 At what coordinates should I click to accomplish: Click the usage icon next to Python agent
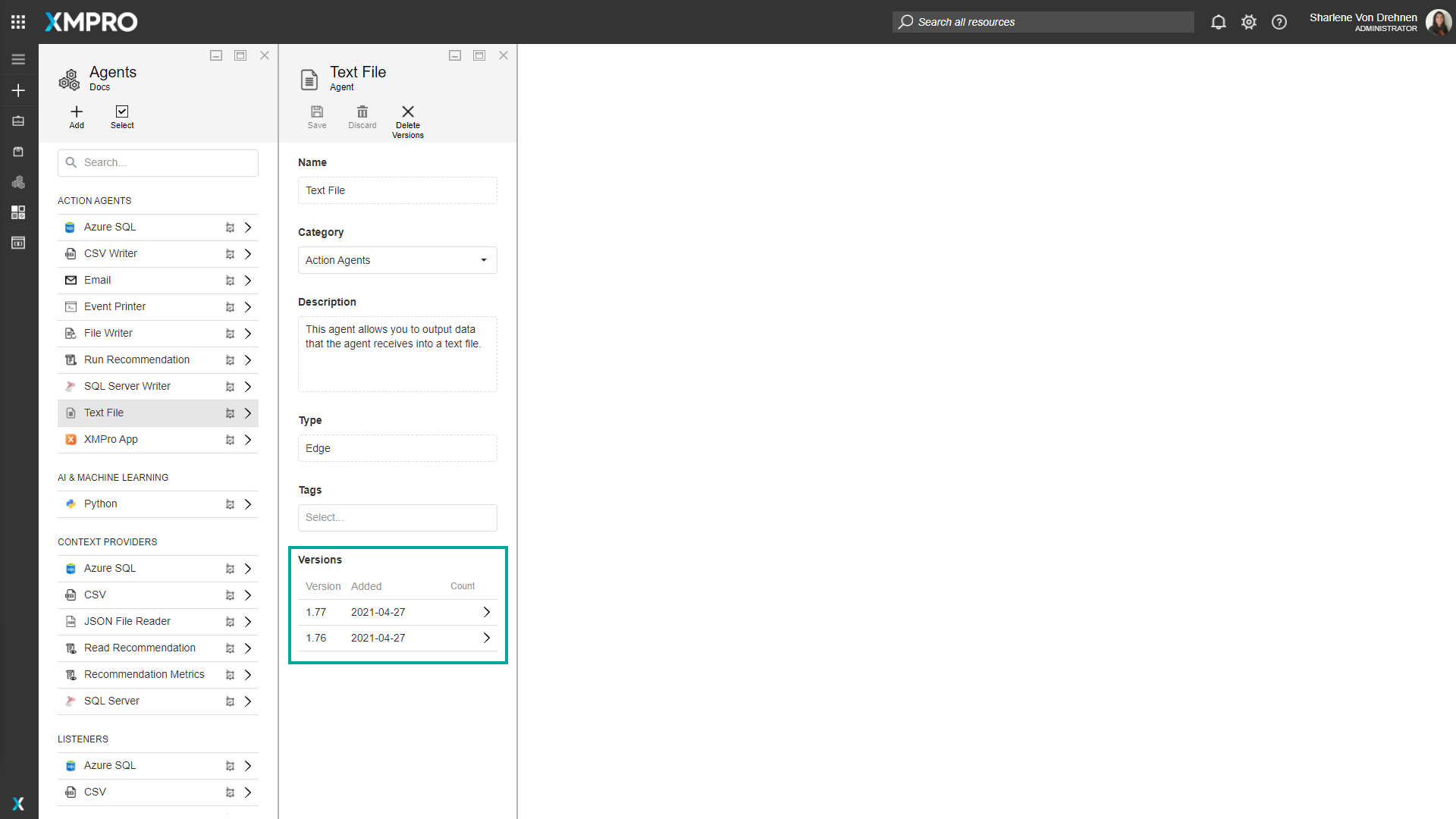pyautogui.click(x=230, y=504)
